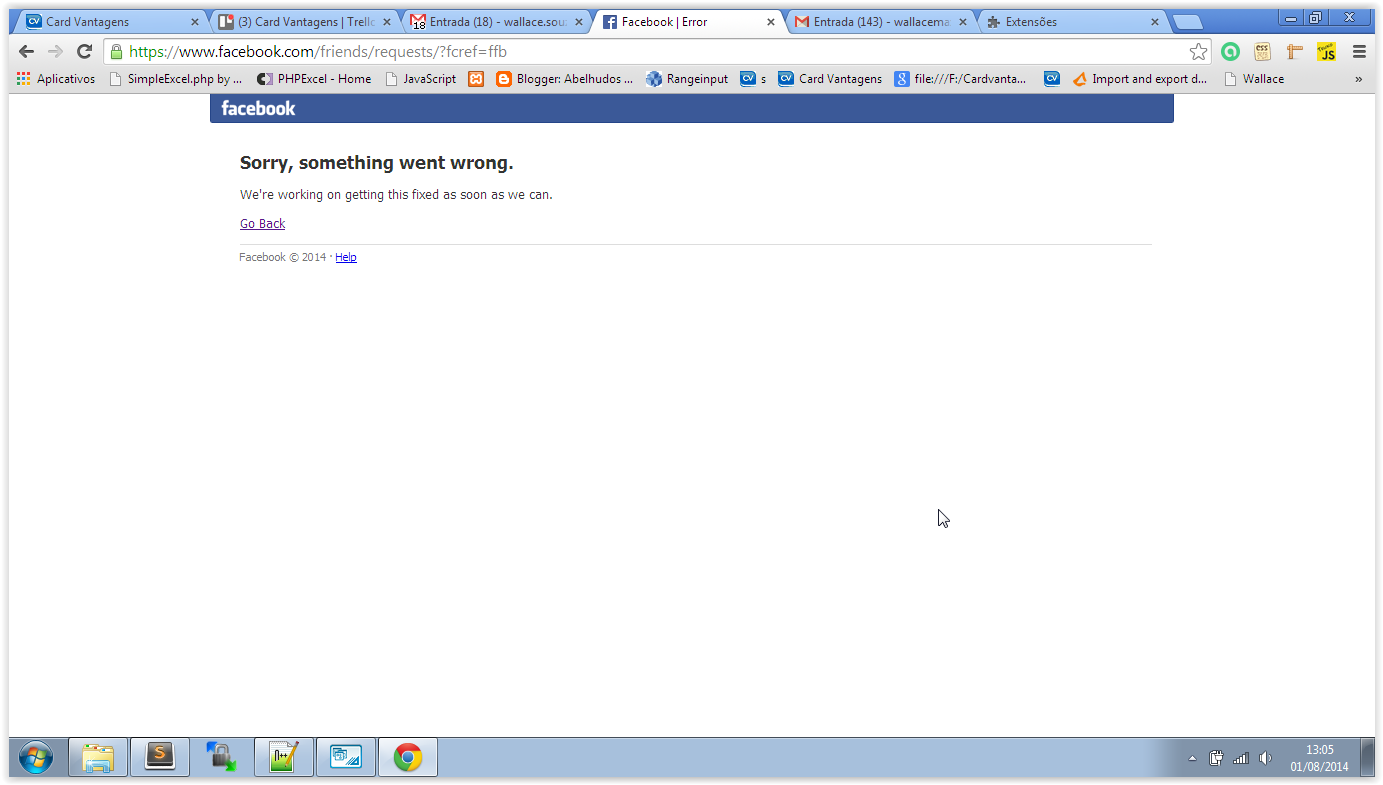Click the green padlock site info icon
This screenshot has width=1383, height=785.
click(x=117, y=52)
